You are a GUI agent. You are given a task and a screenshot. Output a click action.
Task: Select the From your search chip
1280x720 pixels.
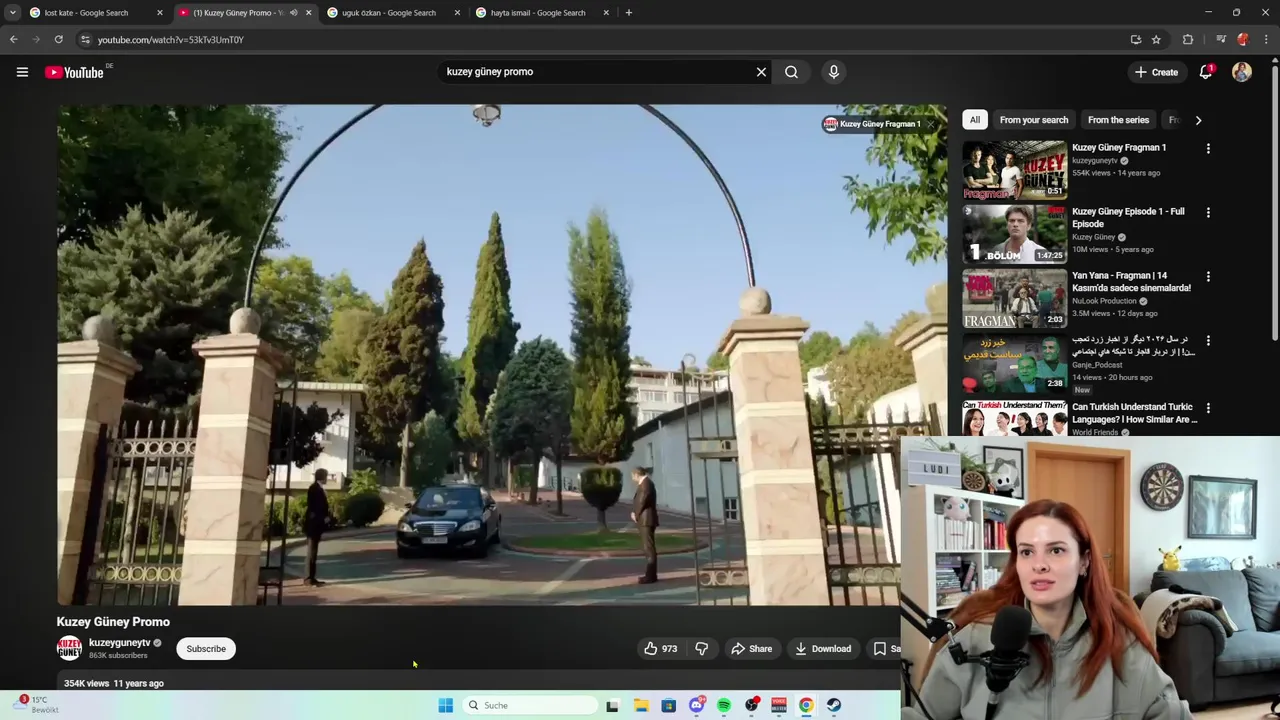click(1033, 120)
